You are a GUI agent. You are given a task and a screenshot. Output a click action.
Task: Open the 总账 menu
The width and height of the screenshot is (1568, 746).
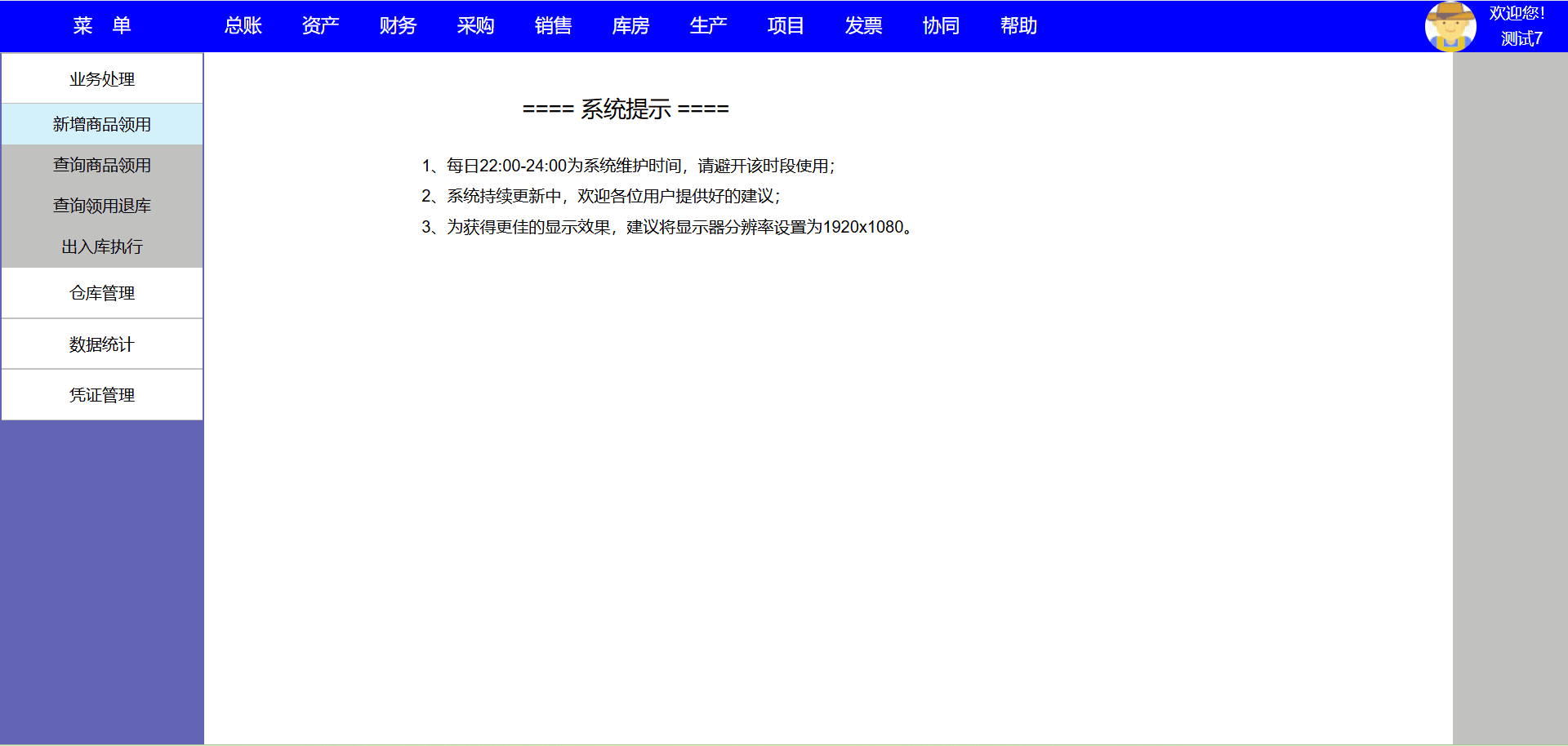point(243,26)
